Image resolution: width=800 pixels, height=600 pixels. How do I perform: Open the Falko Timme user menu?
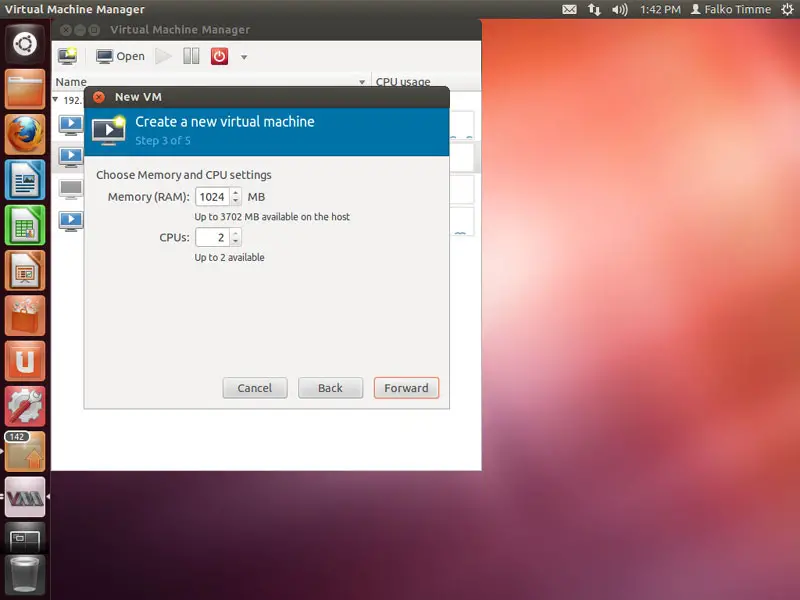pyautogui.click(x=731, y=9)
